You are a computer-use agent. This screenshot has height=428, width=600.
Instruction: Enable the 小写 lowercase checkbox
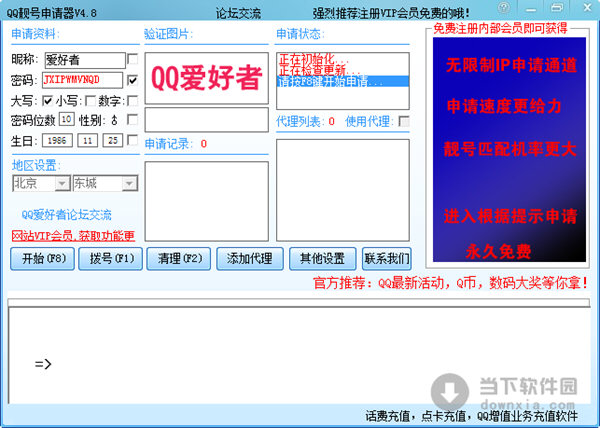pos(91,101)
